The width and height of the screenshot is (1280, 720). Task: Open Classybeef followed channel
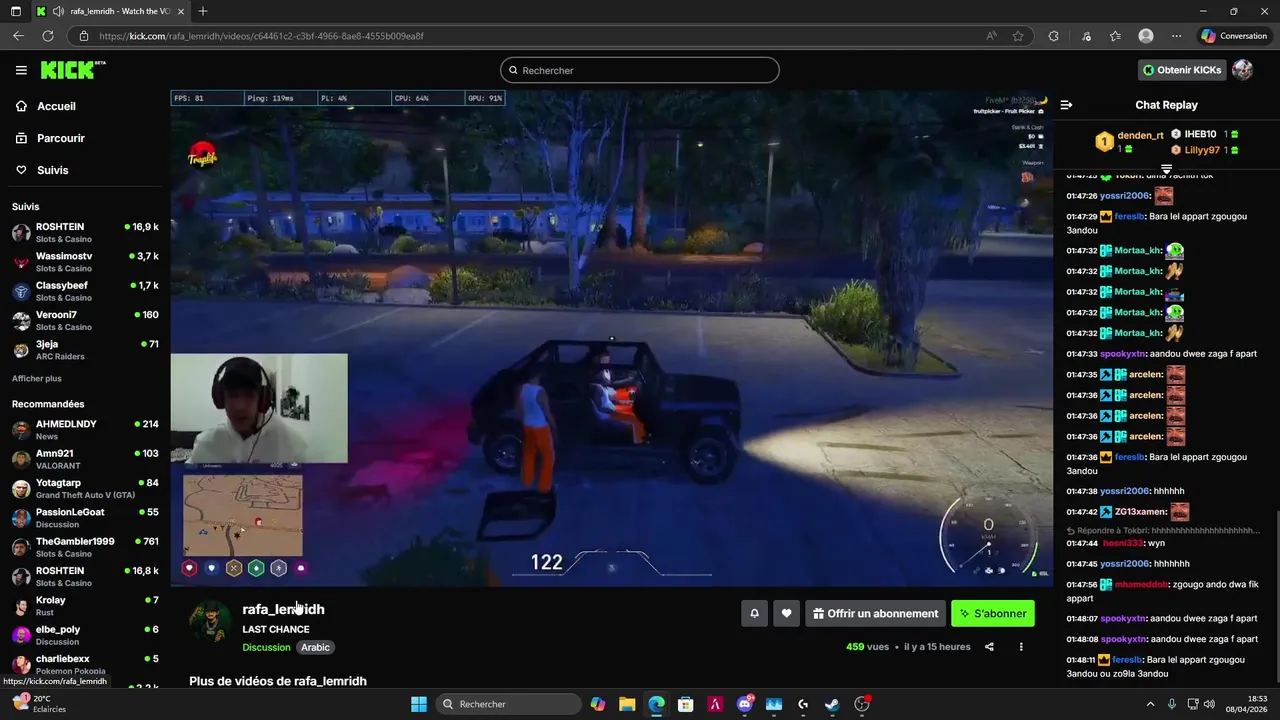tap(85, 291)
